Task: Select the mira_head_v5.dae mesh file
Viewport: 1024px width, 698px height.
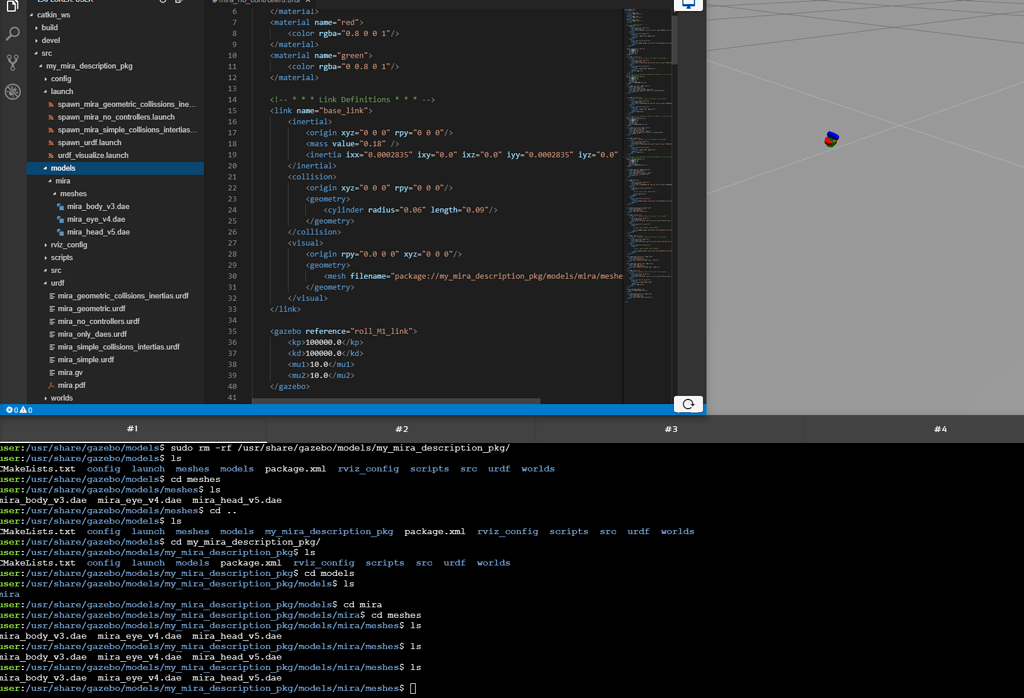Action: 95,231
